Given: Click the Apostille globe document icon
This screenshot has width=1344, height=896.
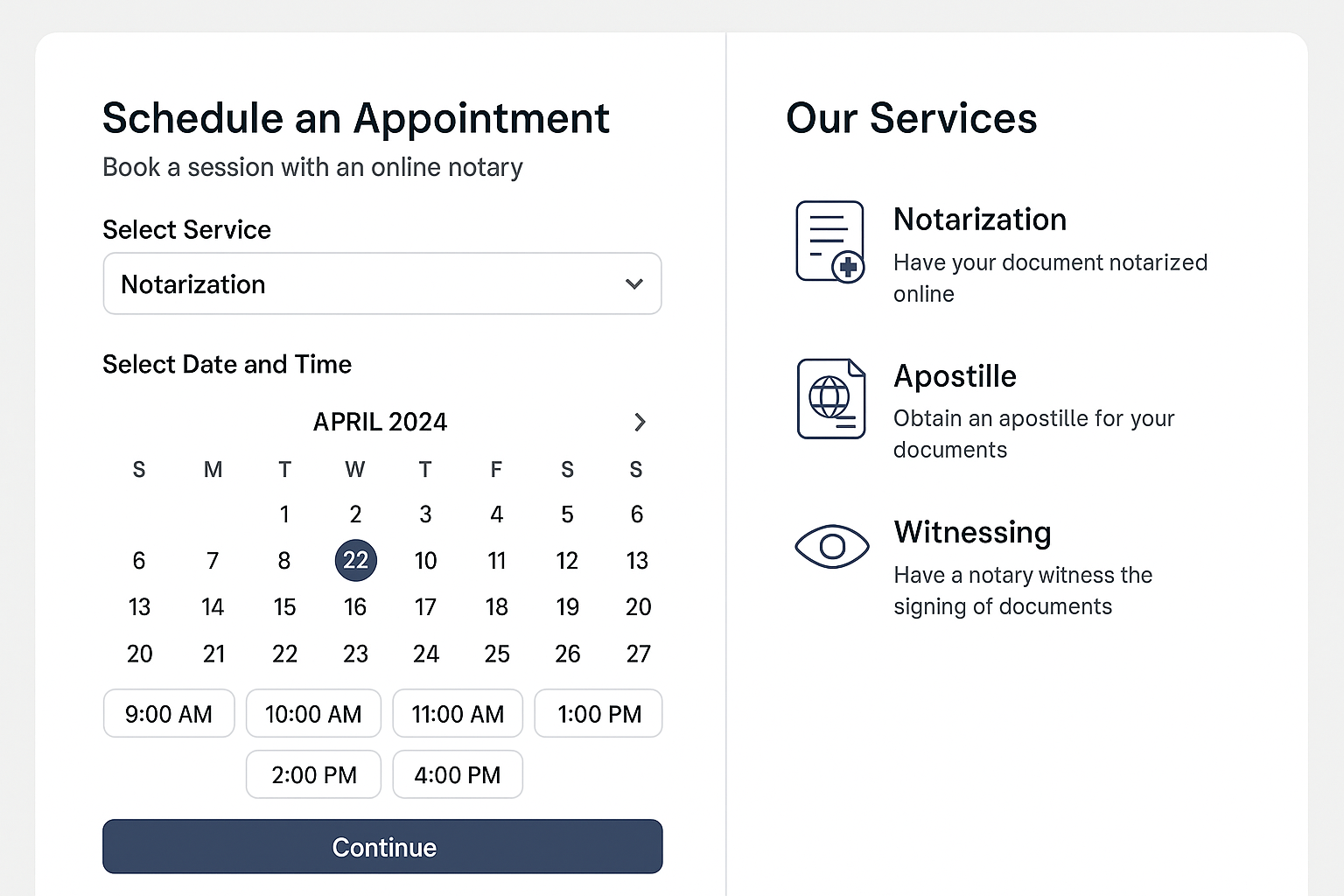Looking at the screenshot, I should (x=830, y=398).
